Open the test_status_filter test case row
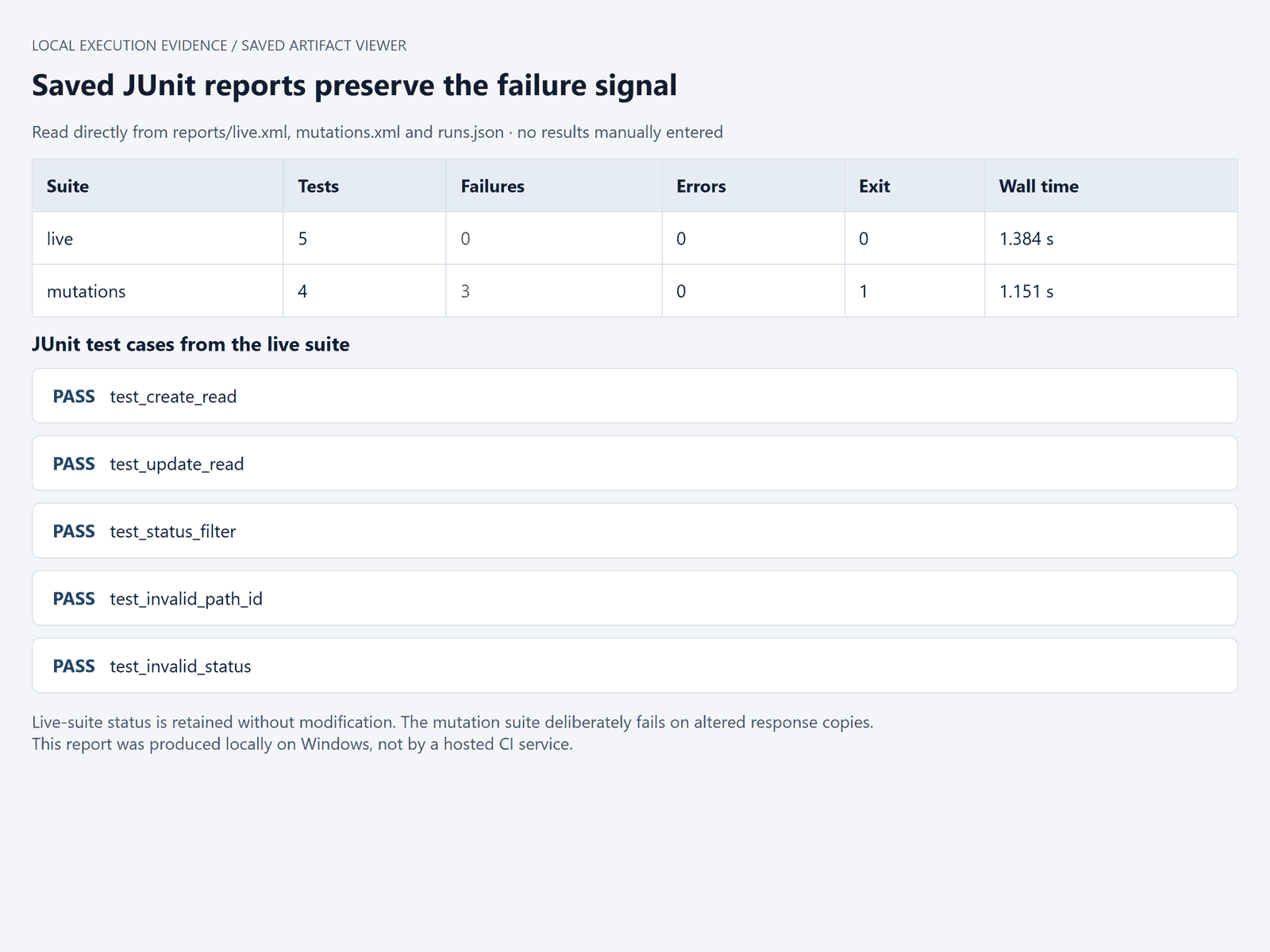This screenshot has height=952, width=1270. coord(634,531)
